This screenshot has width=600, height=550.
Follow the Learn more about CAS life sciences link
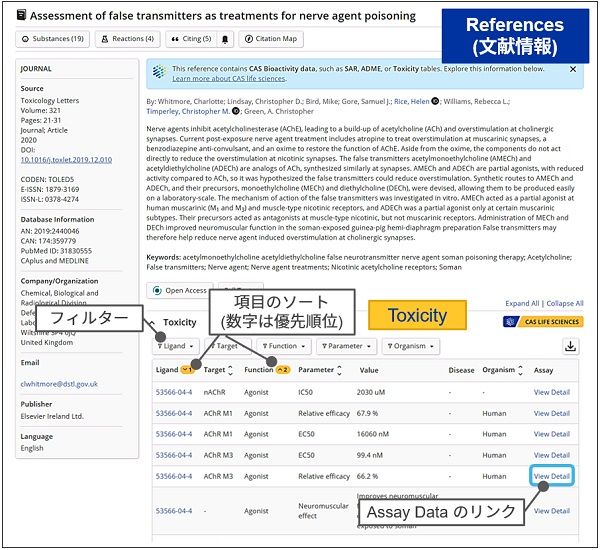click(x=229, y=78)
